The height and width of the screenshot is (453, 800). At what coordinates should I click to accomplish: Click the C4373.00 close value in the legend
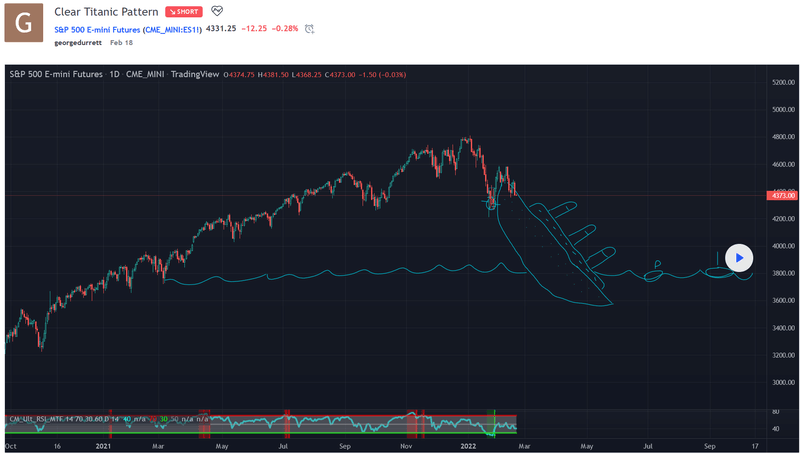click(x=339, y=75)
